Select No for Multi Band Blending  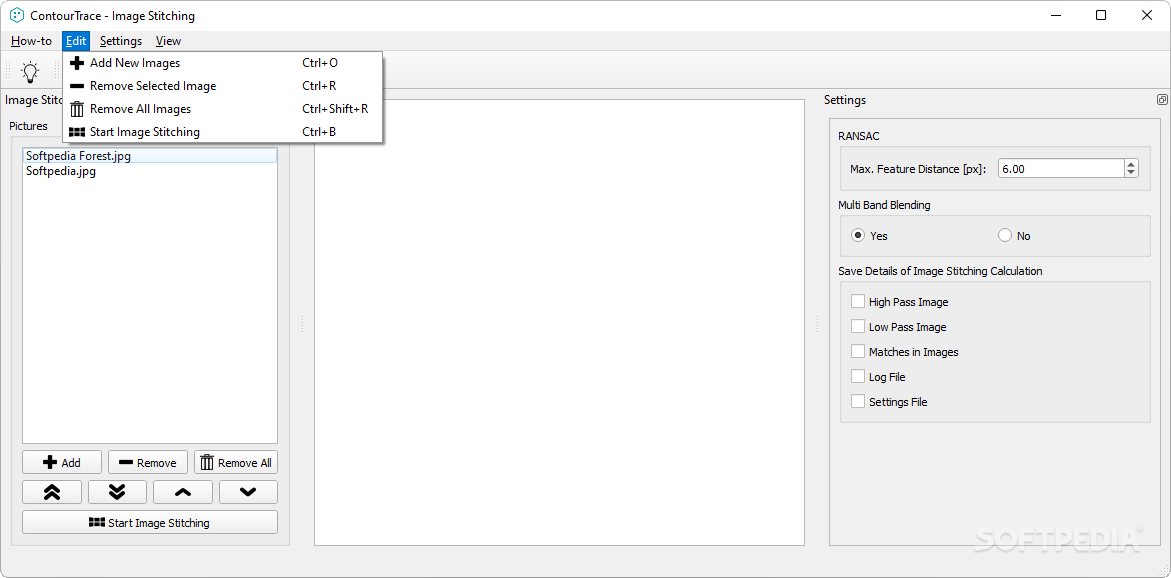point(1005,236)
